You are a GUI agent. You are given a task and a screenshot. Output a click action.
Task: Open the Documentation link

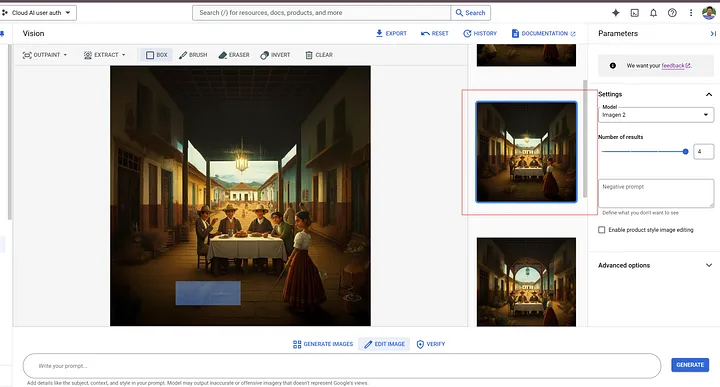click(544, 34)
